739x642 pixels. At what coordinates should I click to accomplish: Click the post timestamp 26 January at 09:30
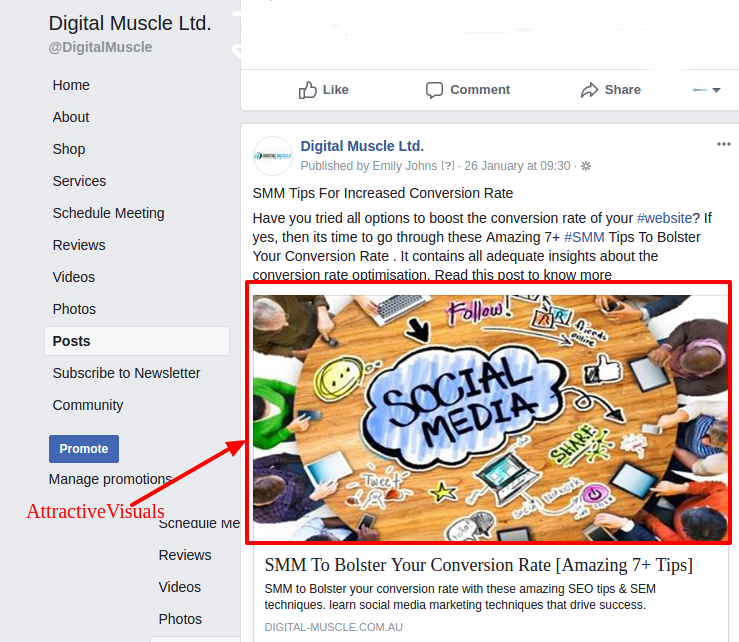(x=517, y=166)
